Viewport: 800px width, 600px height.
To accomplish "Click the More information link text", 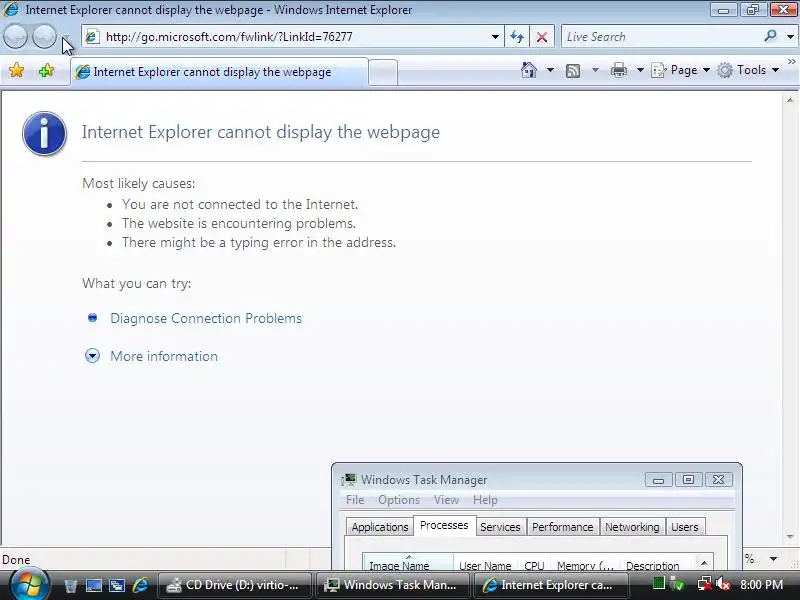I will click(164, 356).
